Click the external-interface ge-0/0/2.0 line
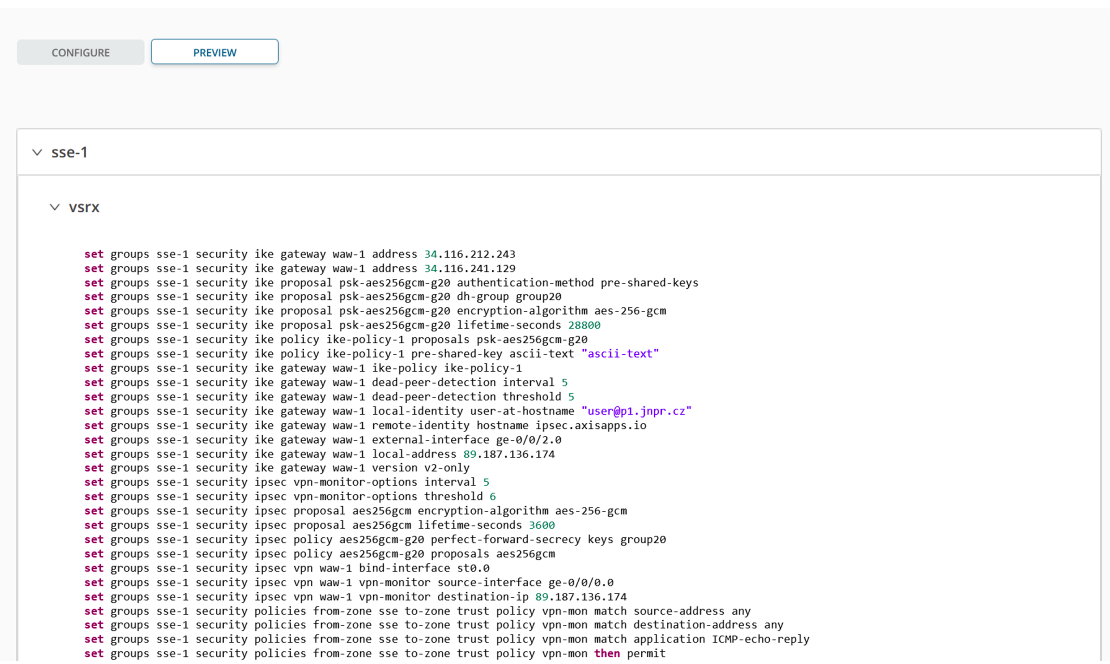This screenshot has width=1110, height=664. pos(323,440)
